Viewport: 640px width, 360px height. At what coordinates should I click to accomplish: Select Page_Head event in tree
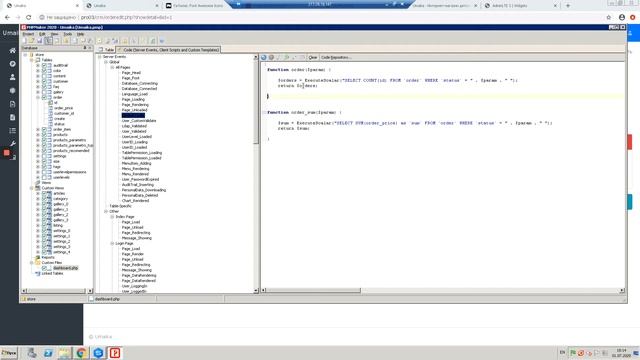pyautogui.click(x=131, y=73)
